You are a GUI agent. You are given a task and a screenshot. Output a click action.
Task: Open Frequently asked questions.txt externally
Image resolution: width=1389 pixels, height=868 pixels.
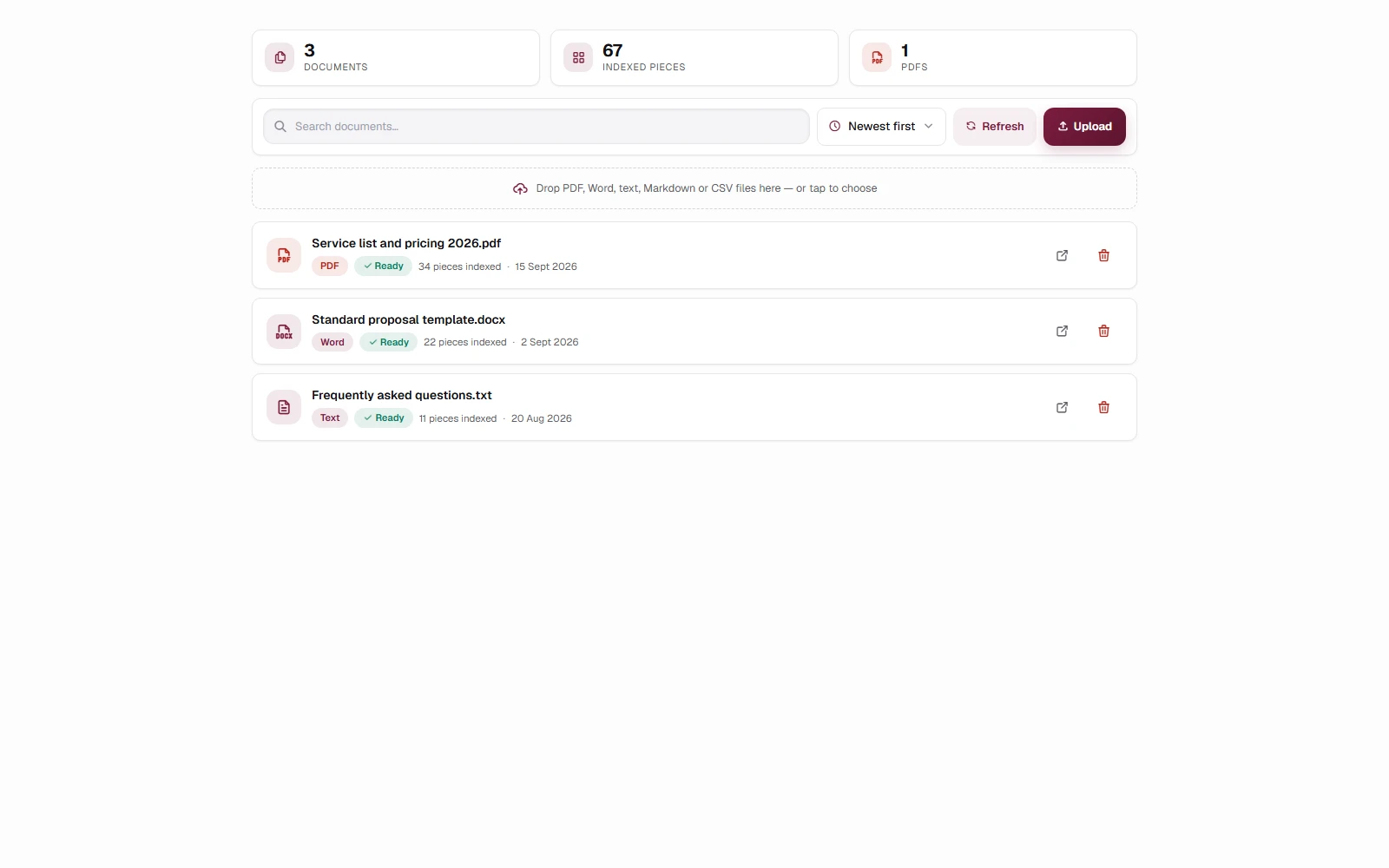(1062, 407)
